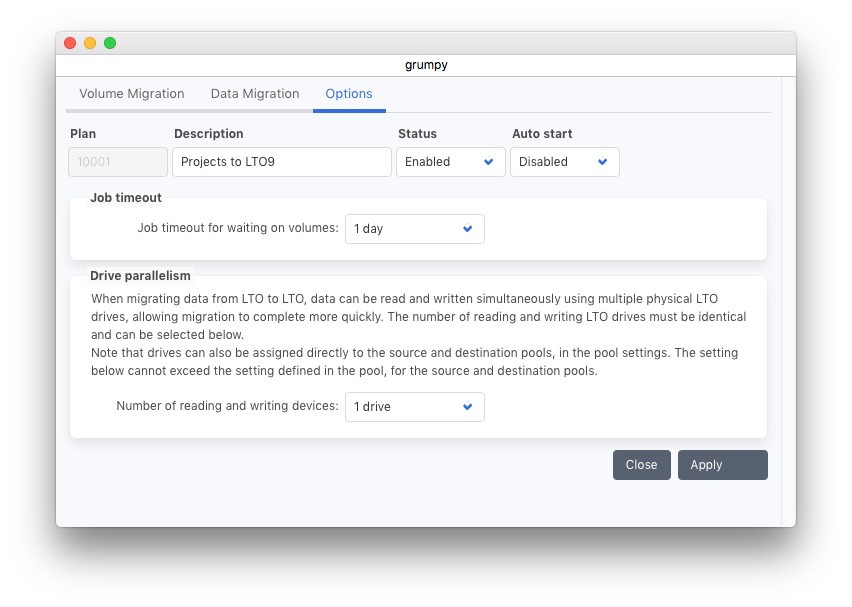This screenshot has width=852, height=607.
Task: Apply the migration plan settings
Action: [x=722, y=465]
